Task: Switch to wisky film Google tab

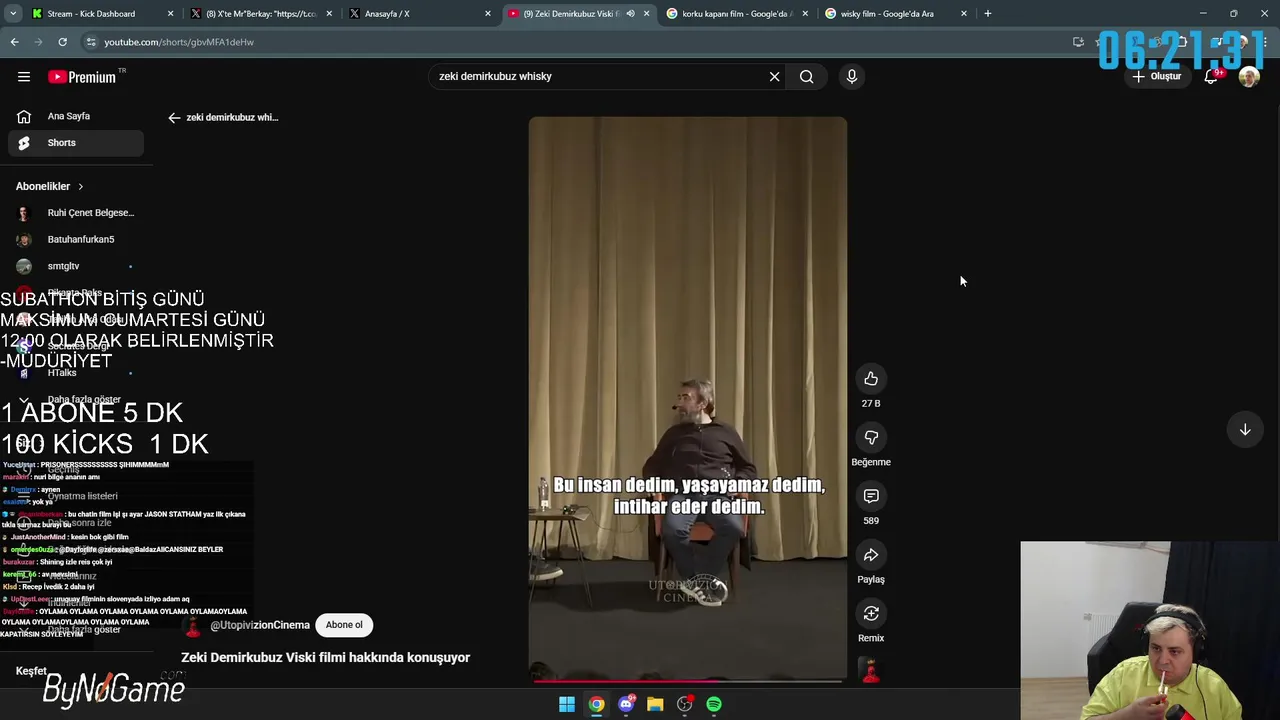Action: 895,14
